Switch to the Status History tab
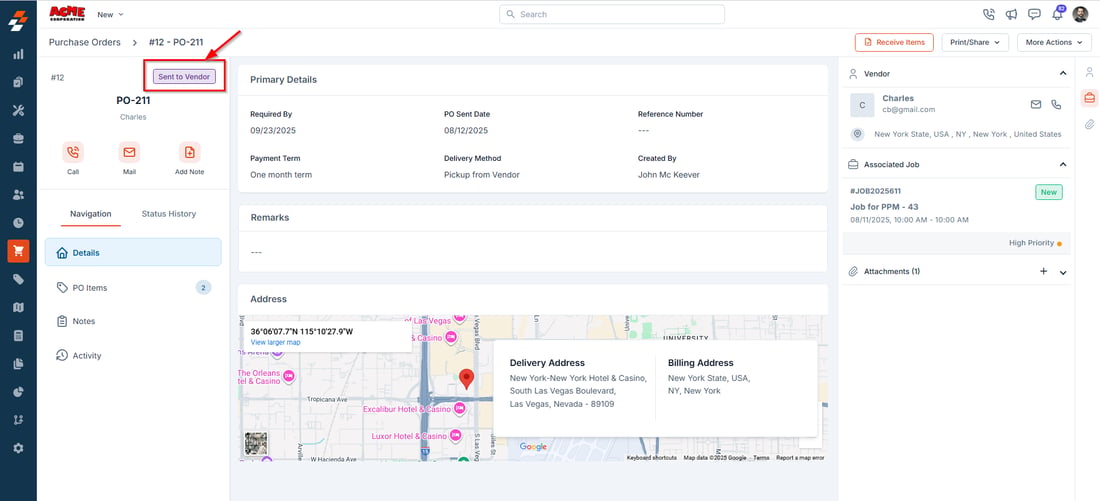The width and height of the screenshot is (1100, 501). 168,214
